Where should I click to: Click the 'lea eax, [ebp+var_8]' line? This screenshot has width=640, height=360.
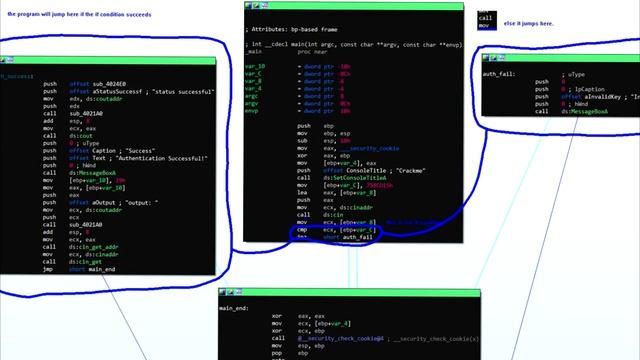point(337,192)
